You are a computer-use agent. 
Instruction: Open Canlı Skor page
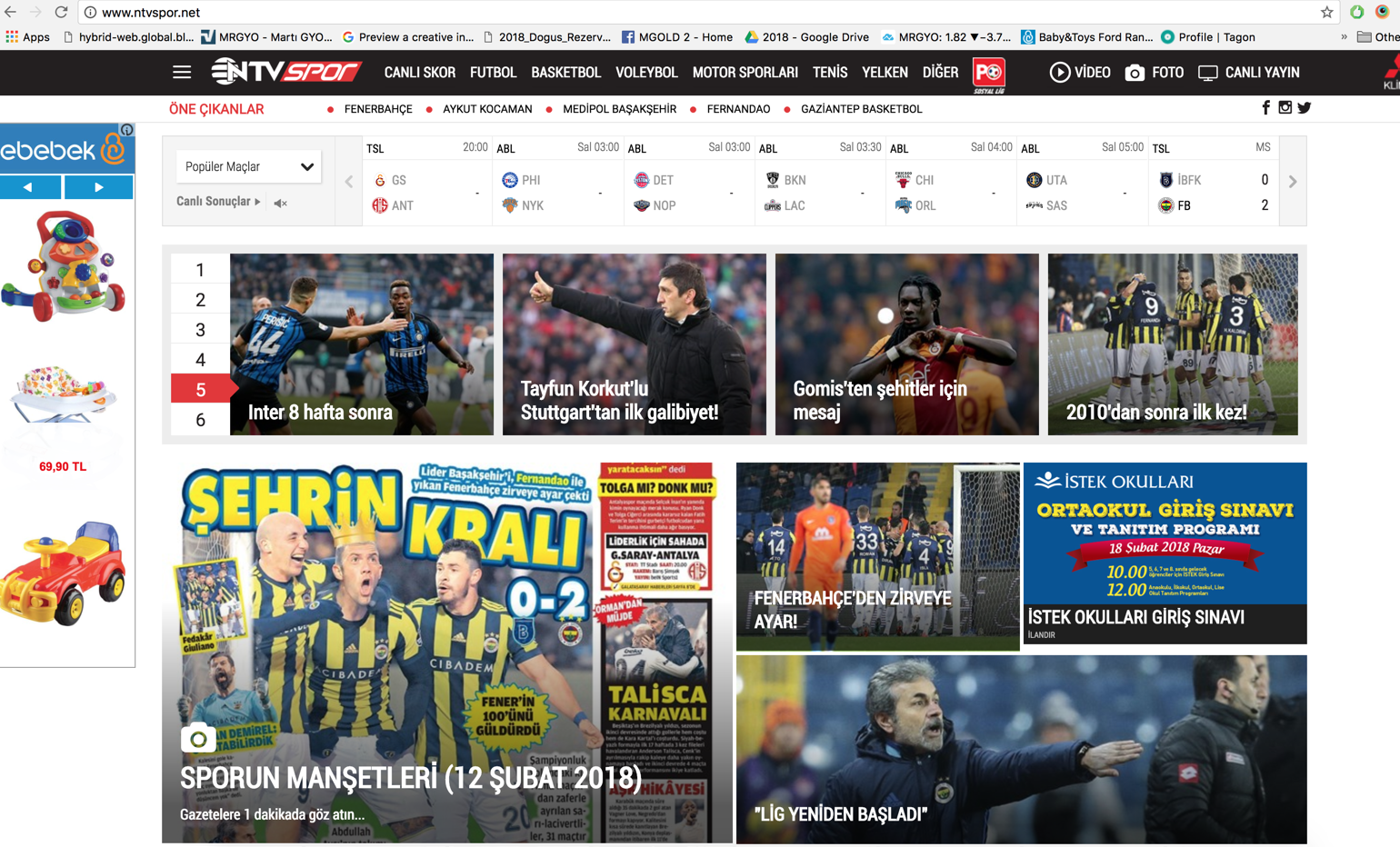420,73
